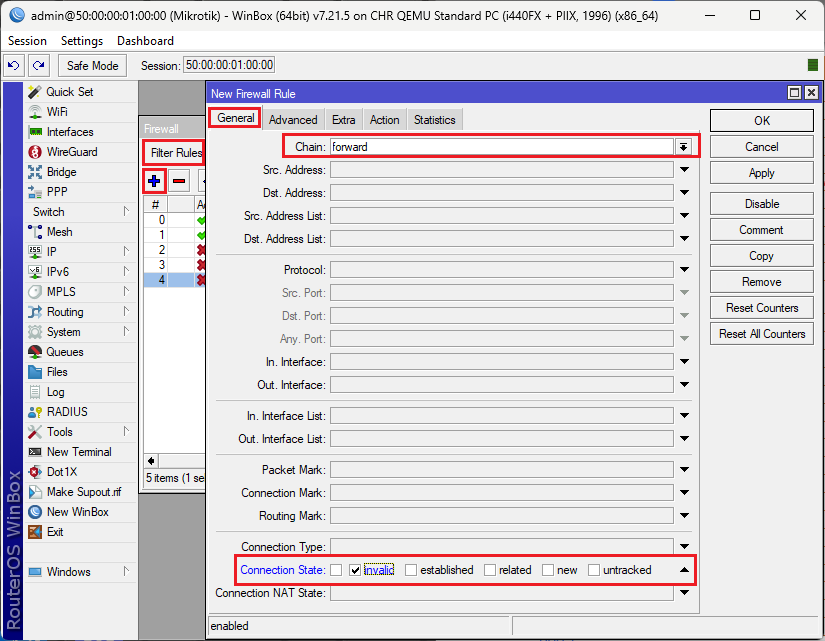825x641 pixels.
Task: Switch to the Action tab
Action: (x=385, y=120)
